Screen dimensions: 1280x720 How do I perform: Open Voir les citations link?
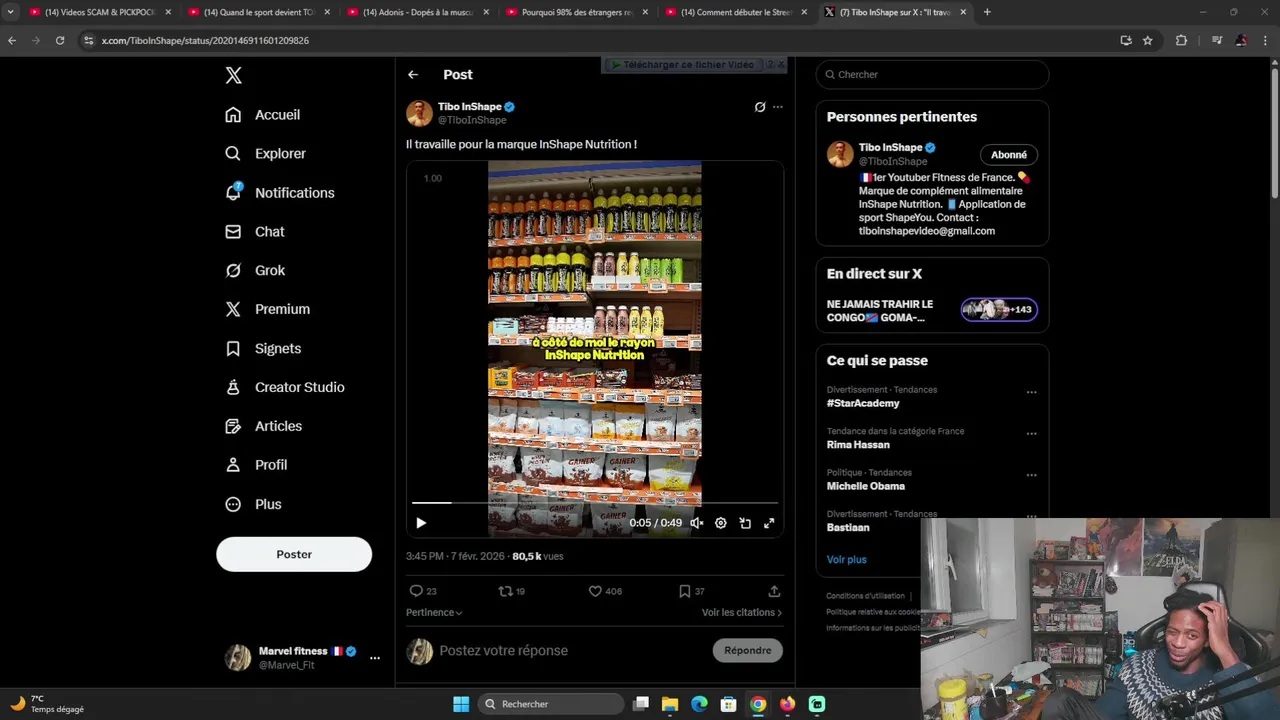(x=742, y=612)
